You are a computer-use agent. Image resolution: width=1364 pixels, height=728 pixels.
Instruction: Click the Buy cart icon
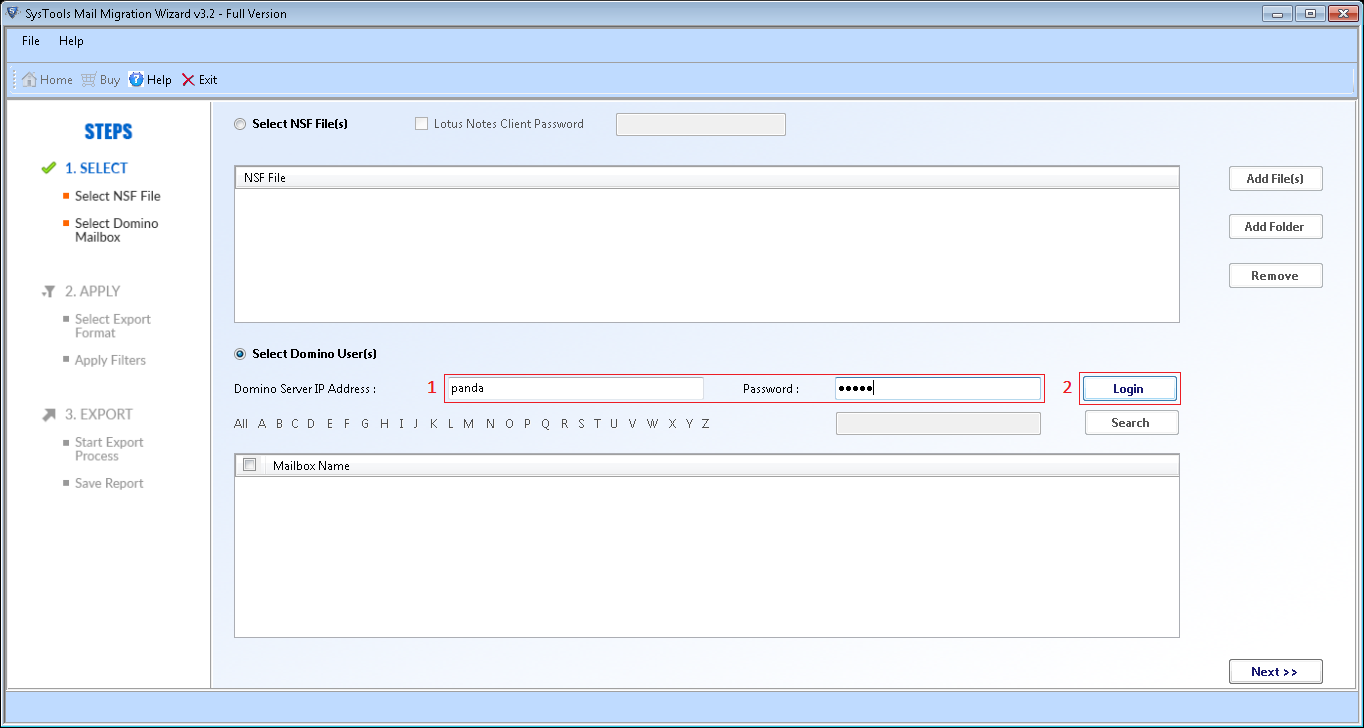point(88,80)
